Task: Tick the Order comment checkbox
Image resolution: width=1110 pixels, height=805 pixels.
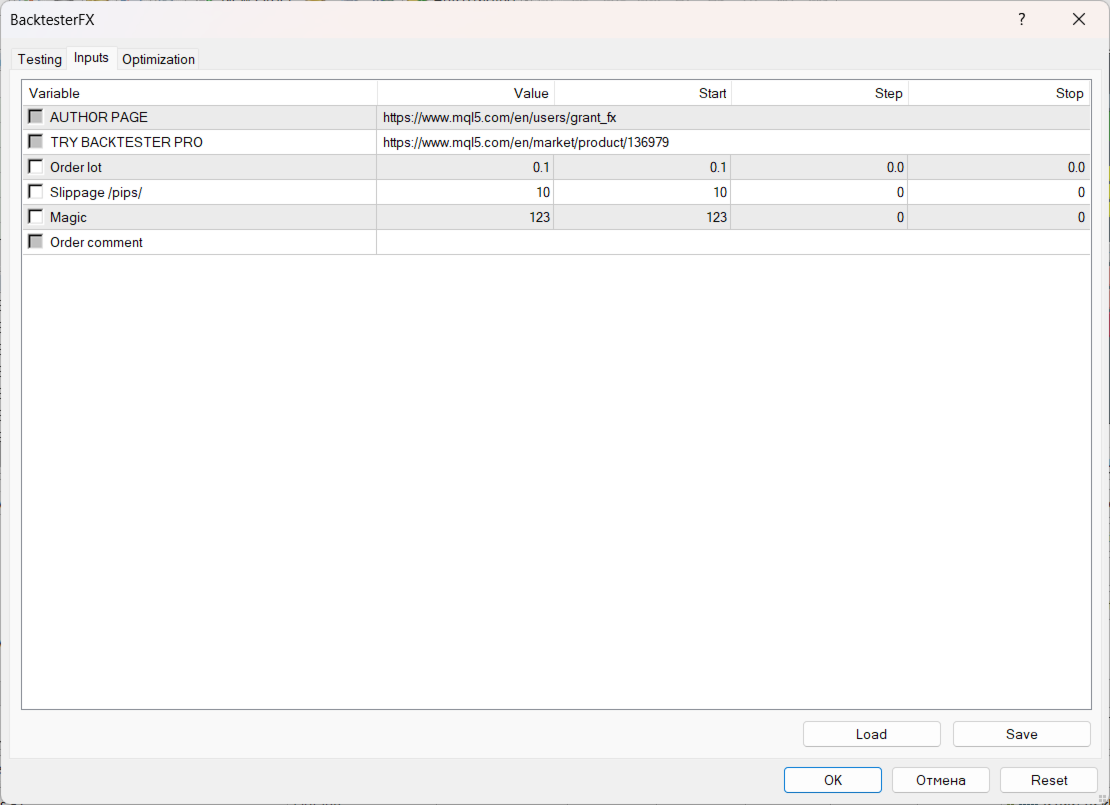Action: [35, 241]
